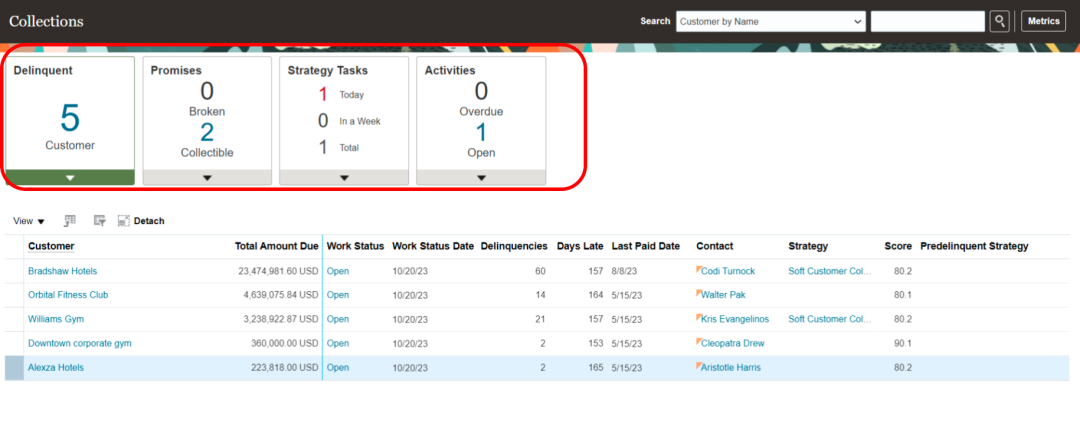Sort by Total Amount Due column header
The height and width of the screenshot is (428, 1080).
[277, 246]
